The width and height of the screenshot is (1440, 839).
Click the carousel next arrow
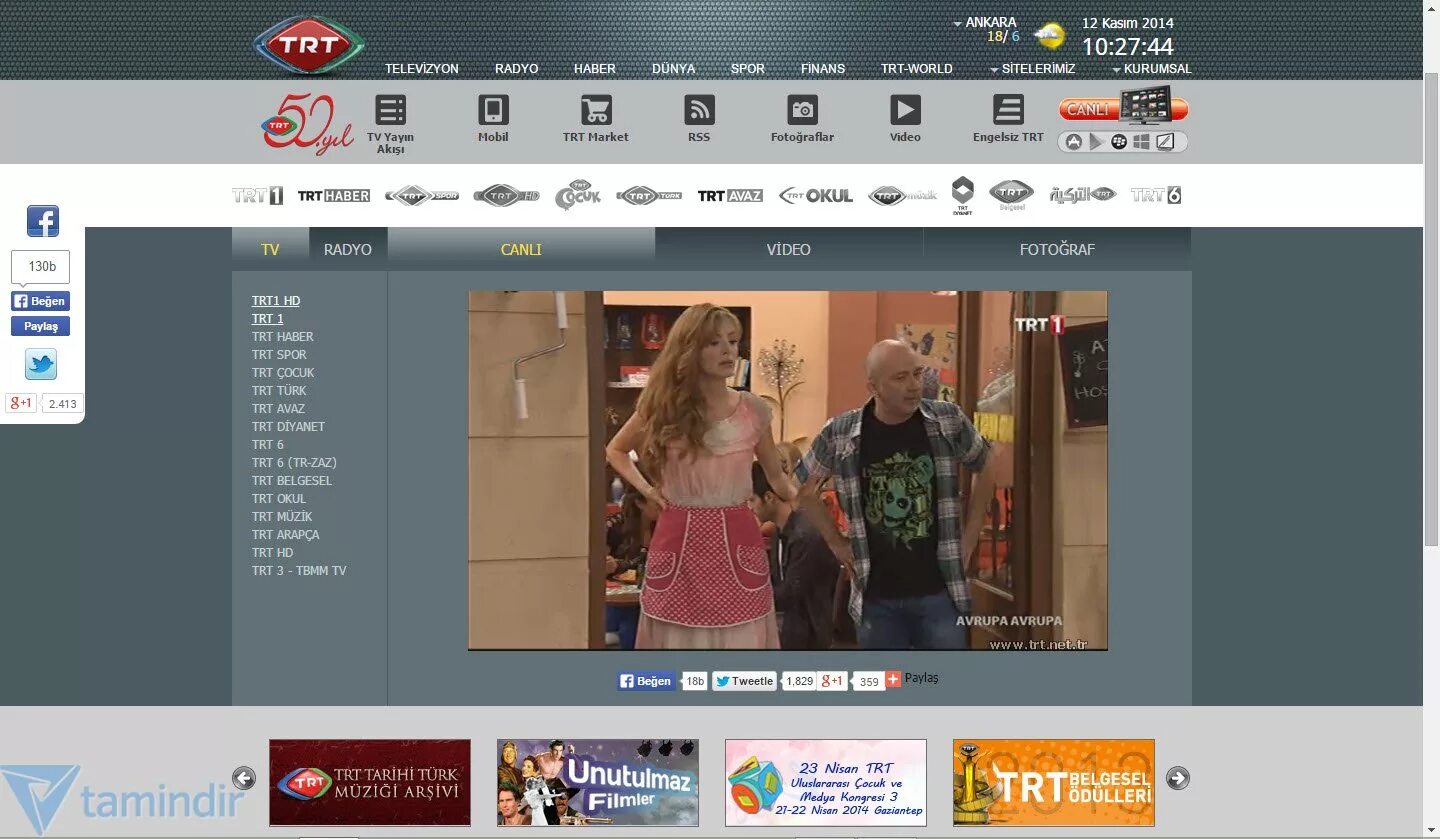(1178, 778)
